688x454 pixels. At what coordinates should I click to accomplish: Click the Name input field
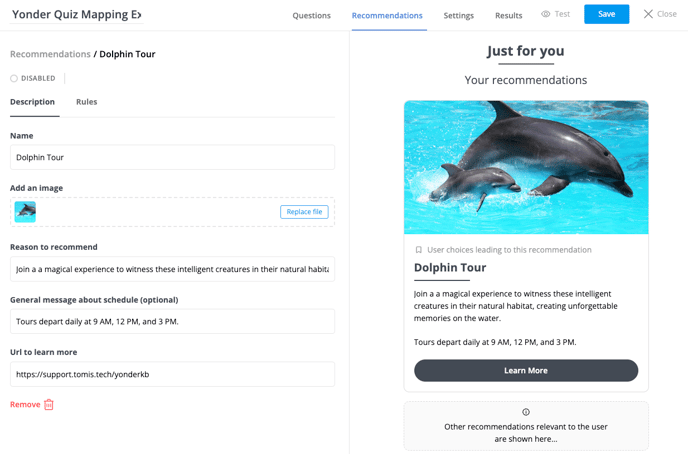coord(172,157)
